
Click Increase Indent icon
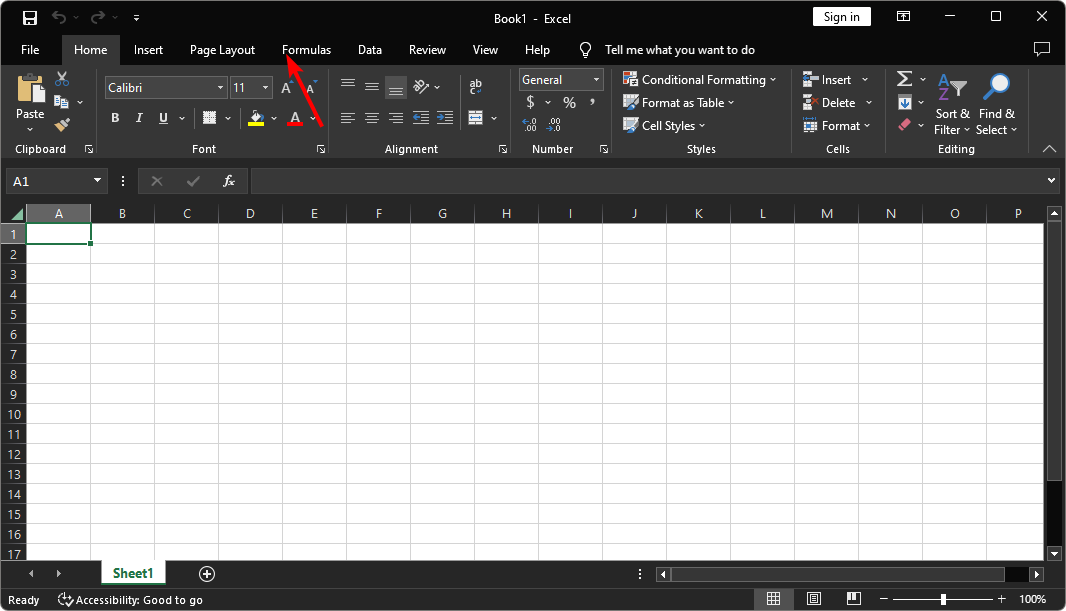445,118
